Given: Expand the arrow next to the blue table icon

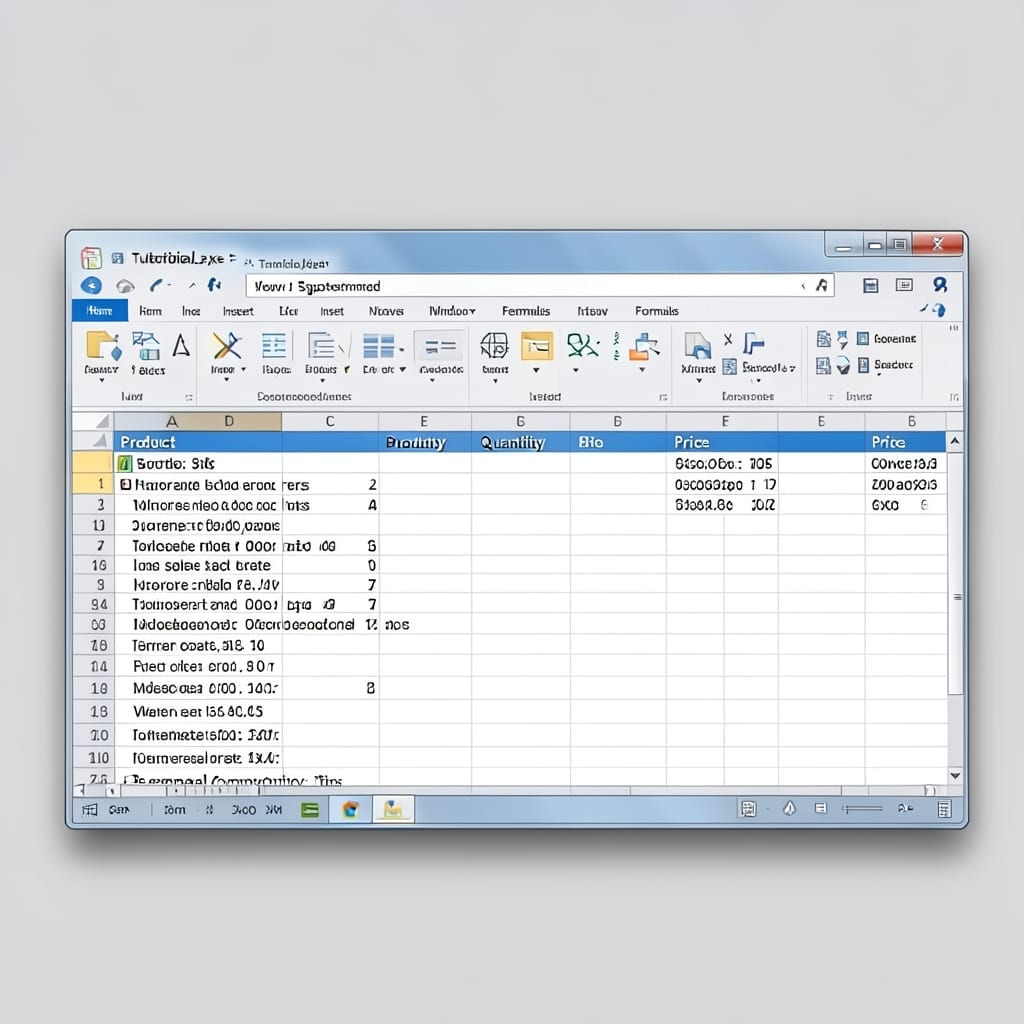Looking at the screenshot, I should pos(402,349).
